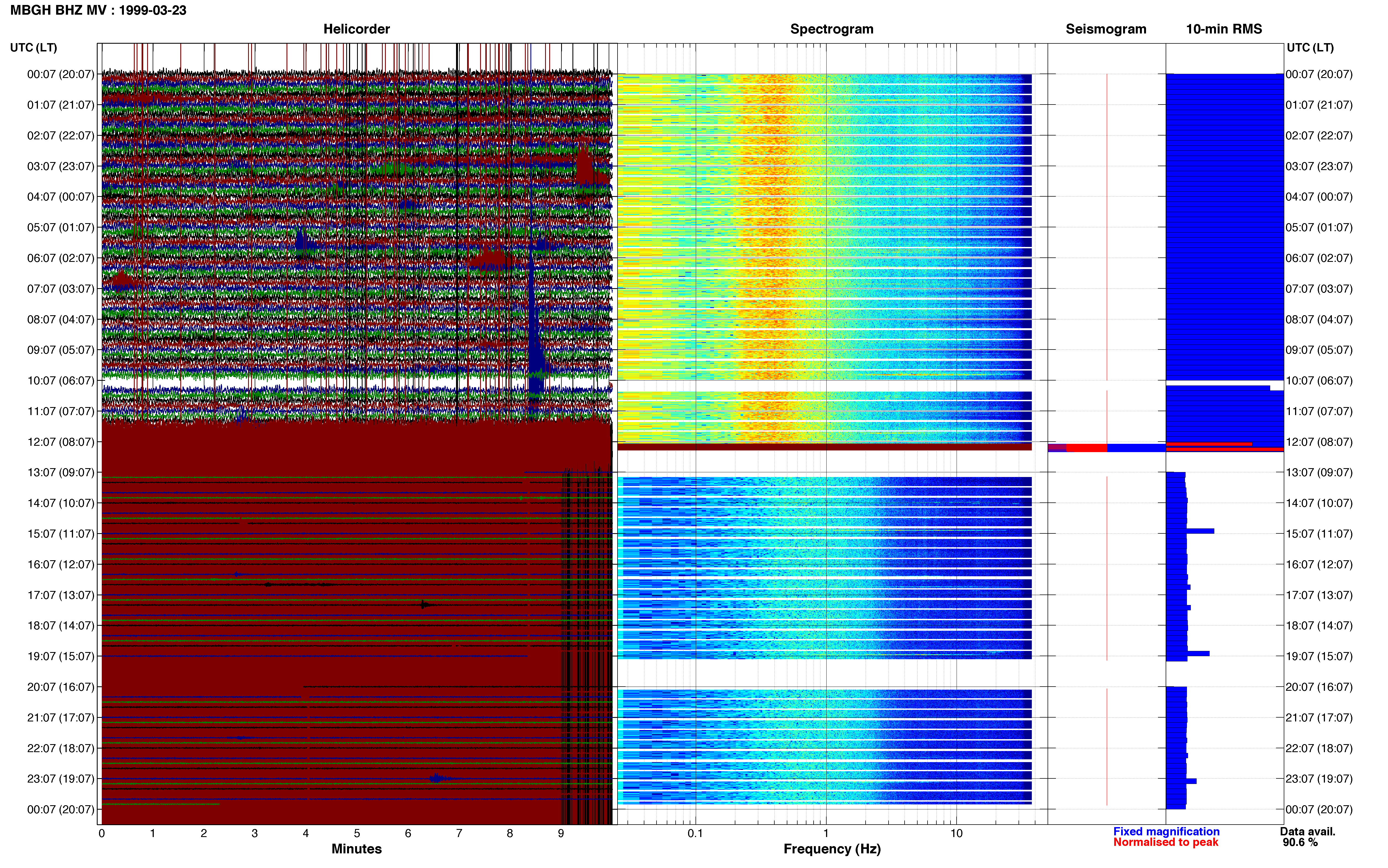The height and width of the screenshot is (868, 1388).
Task: Click the red seismogram segment at 12:07
Action: pos(1086,448)
